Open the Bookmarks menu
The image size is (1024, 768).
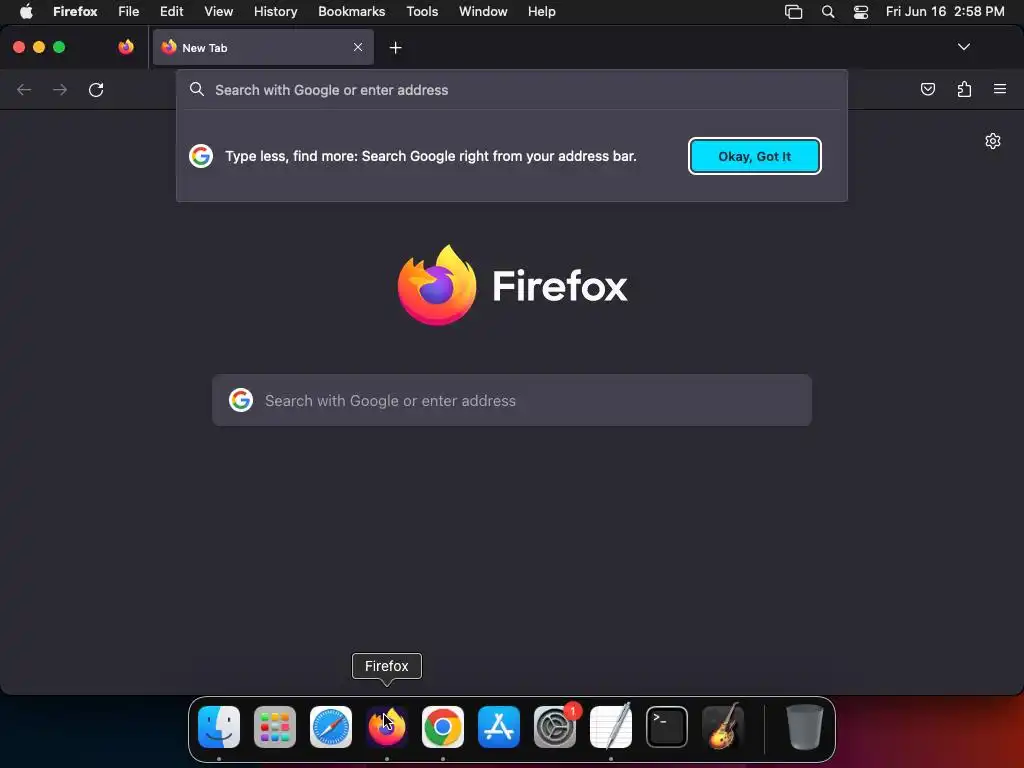351,12
